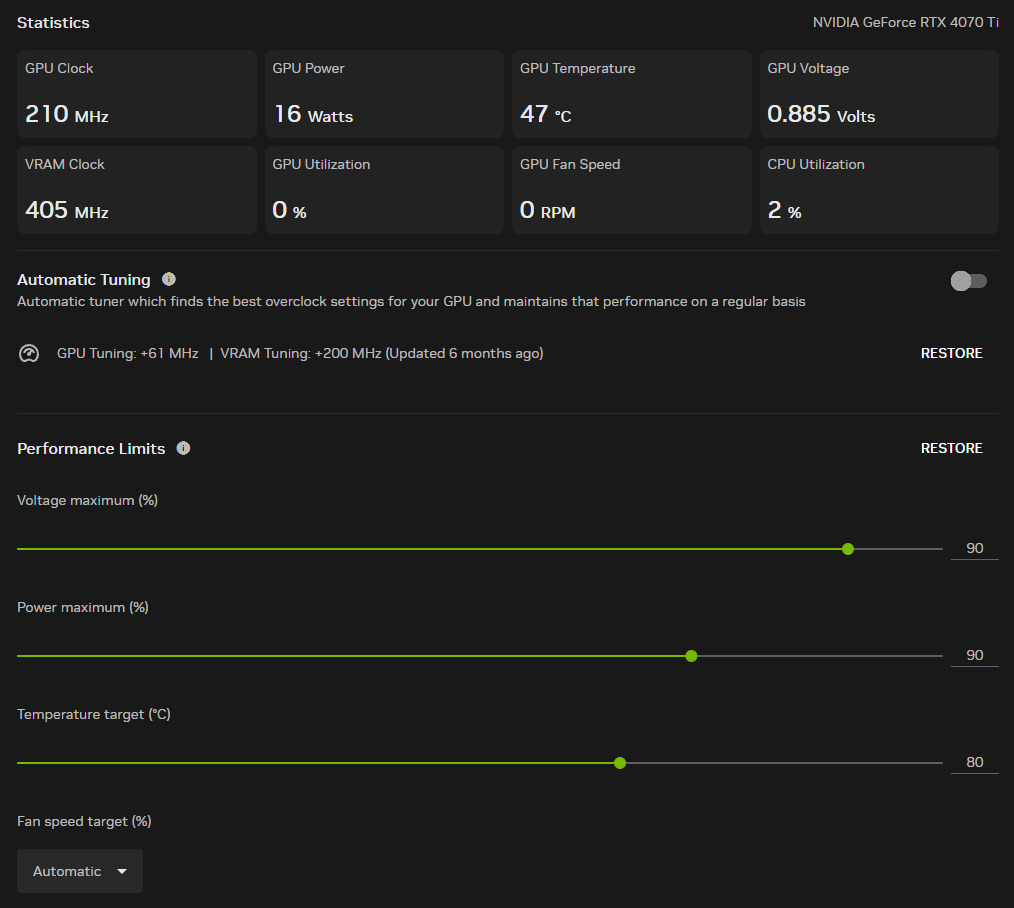Click the Power maximum value field
Viewport: 1014px width, 908px height.
click(975, 655)
